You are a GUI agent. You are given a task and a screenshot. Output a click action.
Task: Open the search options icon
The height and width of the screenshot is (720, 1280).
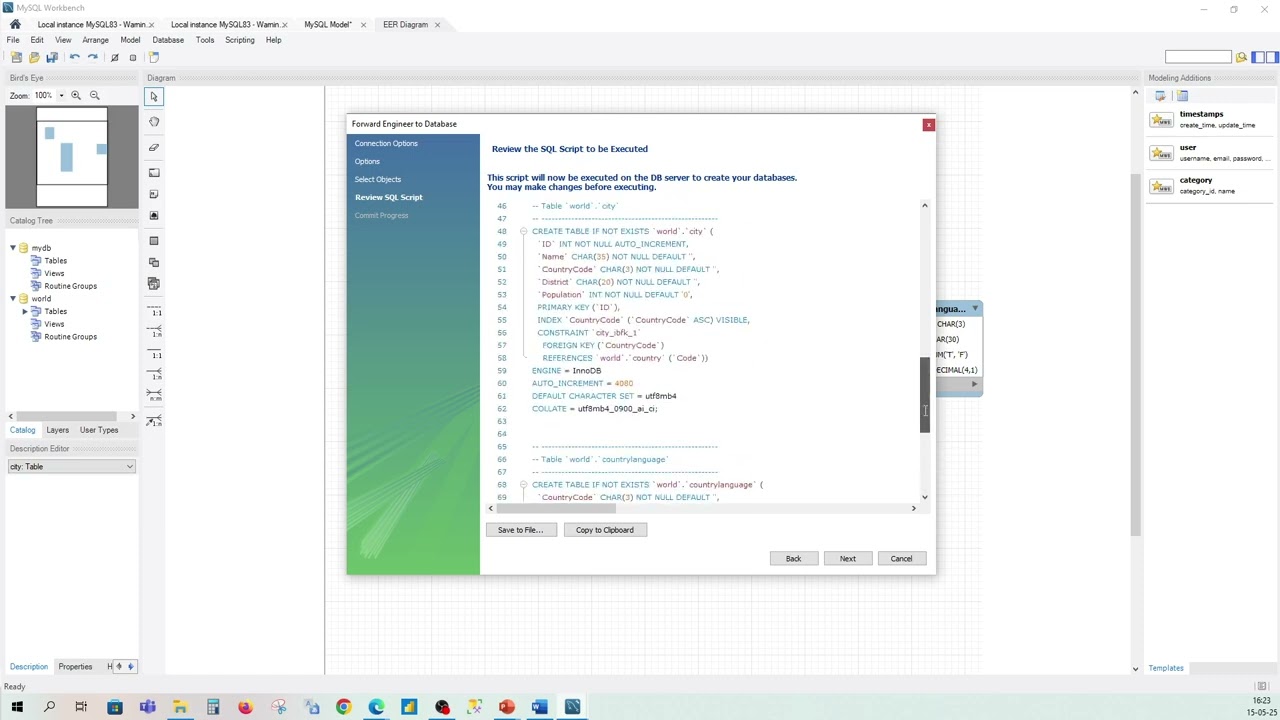(x=1241, y=57)
